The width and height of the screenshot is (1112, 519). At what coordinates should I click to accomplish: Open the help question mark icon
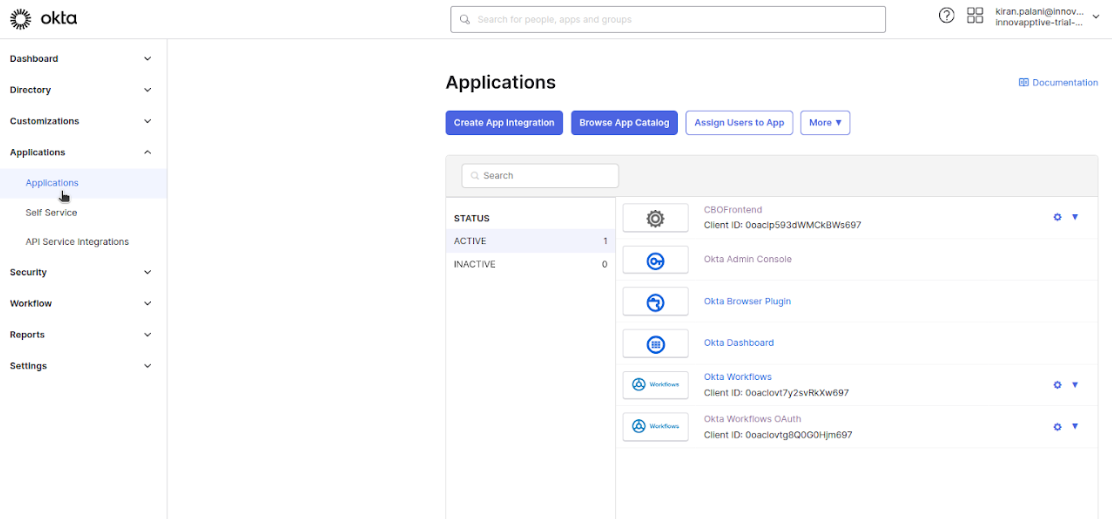click(946, 16)
